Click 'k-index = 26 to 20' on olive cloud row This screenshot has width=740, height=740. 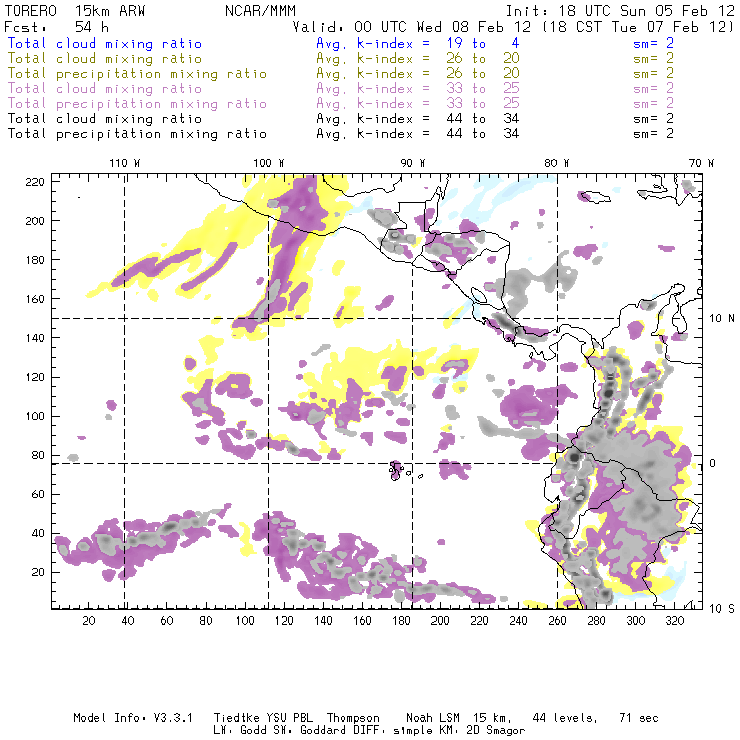438,59
